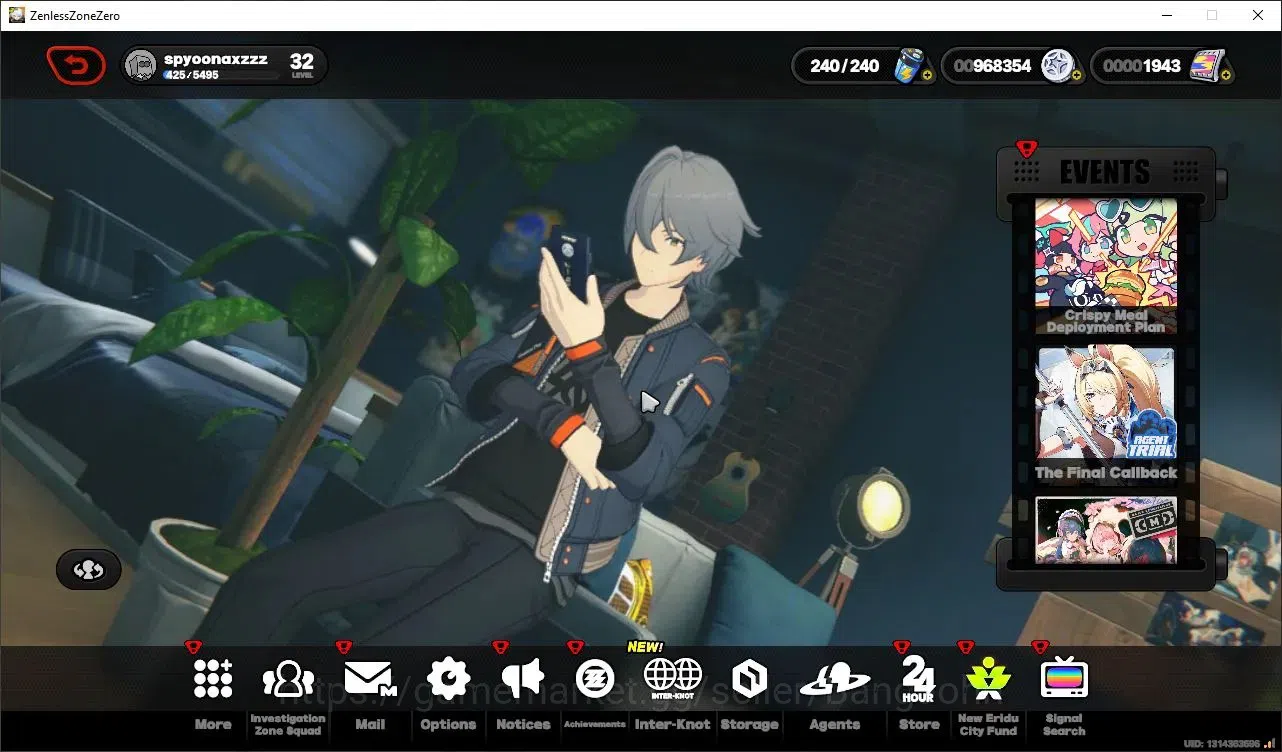Open the New Eridu City Fund icon

(988, 679)
